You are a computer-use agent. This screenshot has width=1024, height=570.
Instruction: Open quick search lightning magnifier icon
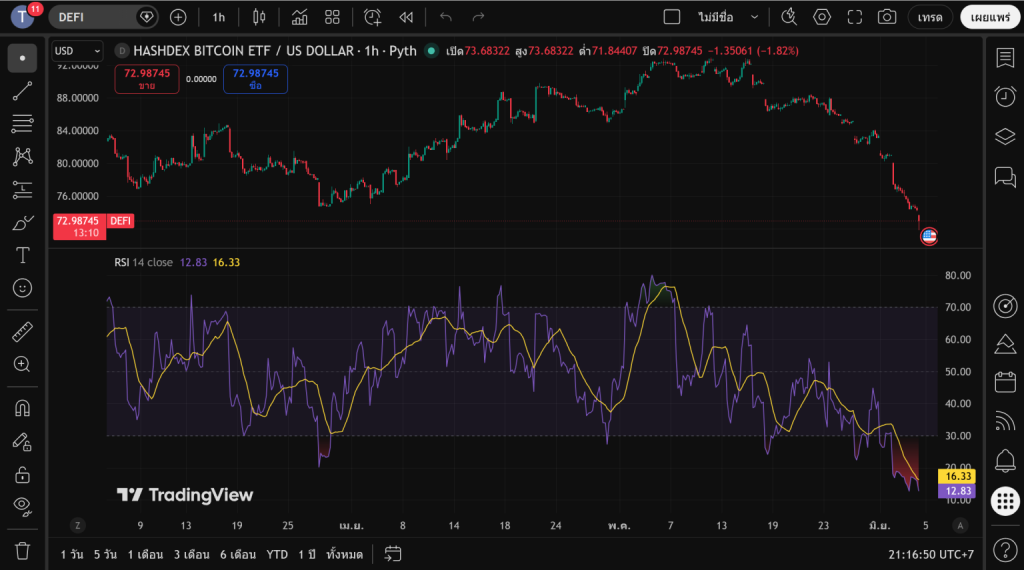tap(789, 17)
